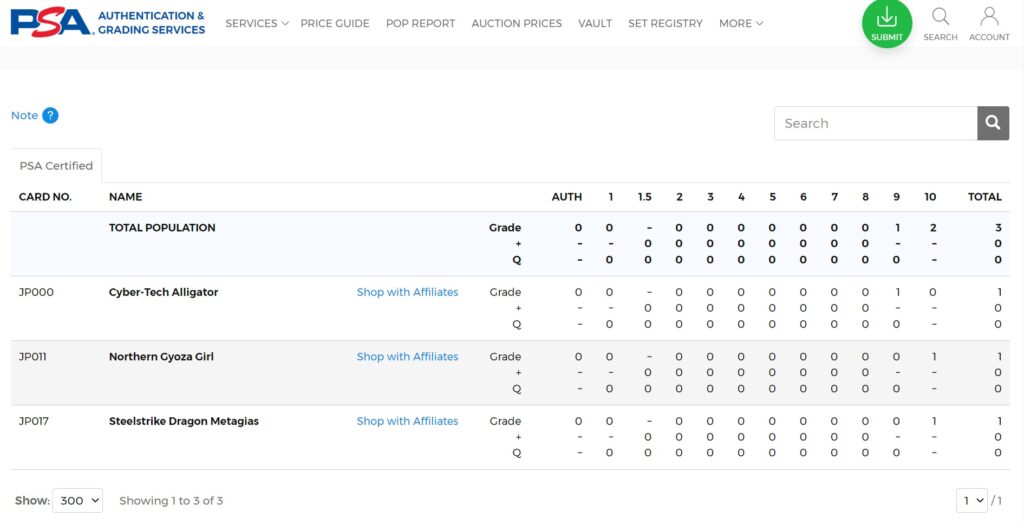Click the Steelstrike Dragon Metagias name
Image resolution: width=1024 pixels, height=523 pixels.
[x=184, y=422]
